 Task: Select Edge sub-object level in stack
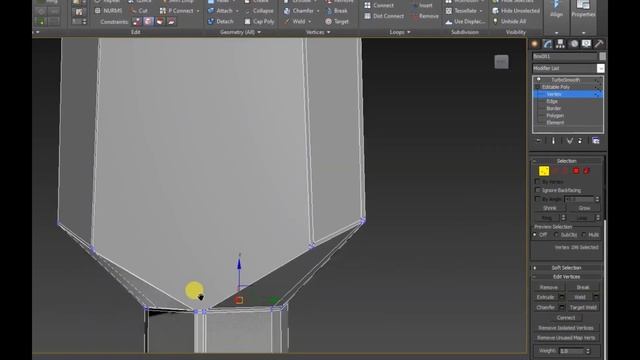(x=552, y=101)
